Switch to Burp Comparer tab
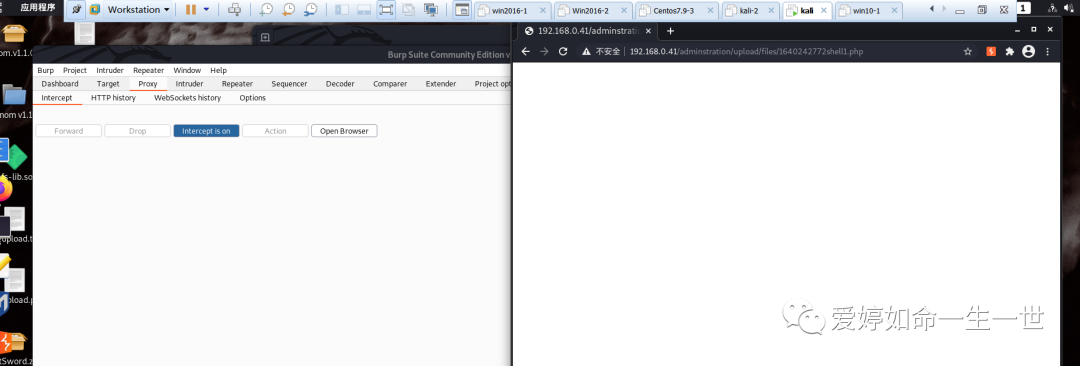Screen dimensions: 1080x366 point(390,84)
